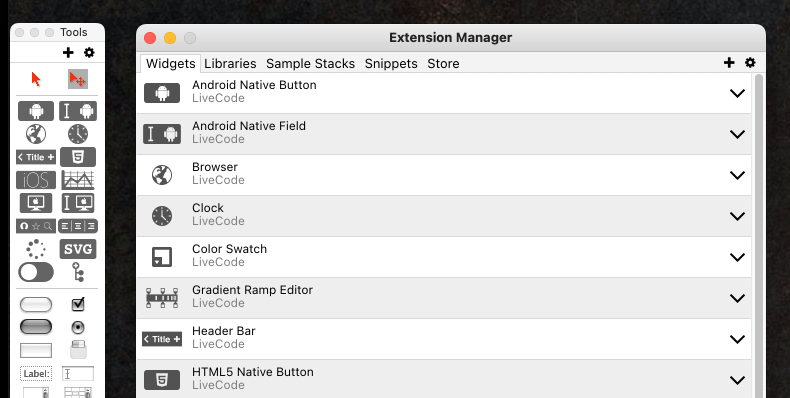Expand the Header Bar widget row
This screenshot has width=790, height=398.
tap(737, 339)
